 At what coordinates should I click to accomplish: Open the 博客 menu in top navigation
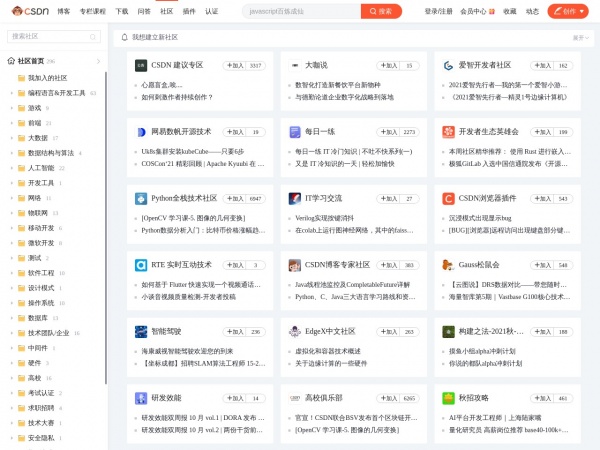(64, 11)
